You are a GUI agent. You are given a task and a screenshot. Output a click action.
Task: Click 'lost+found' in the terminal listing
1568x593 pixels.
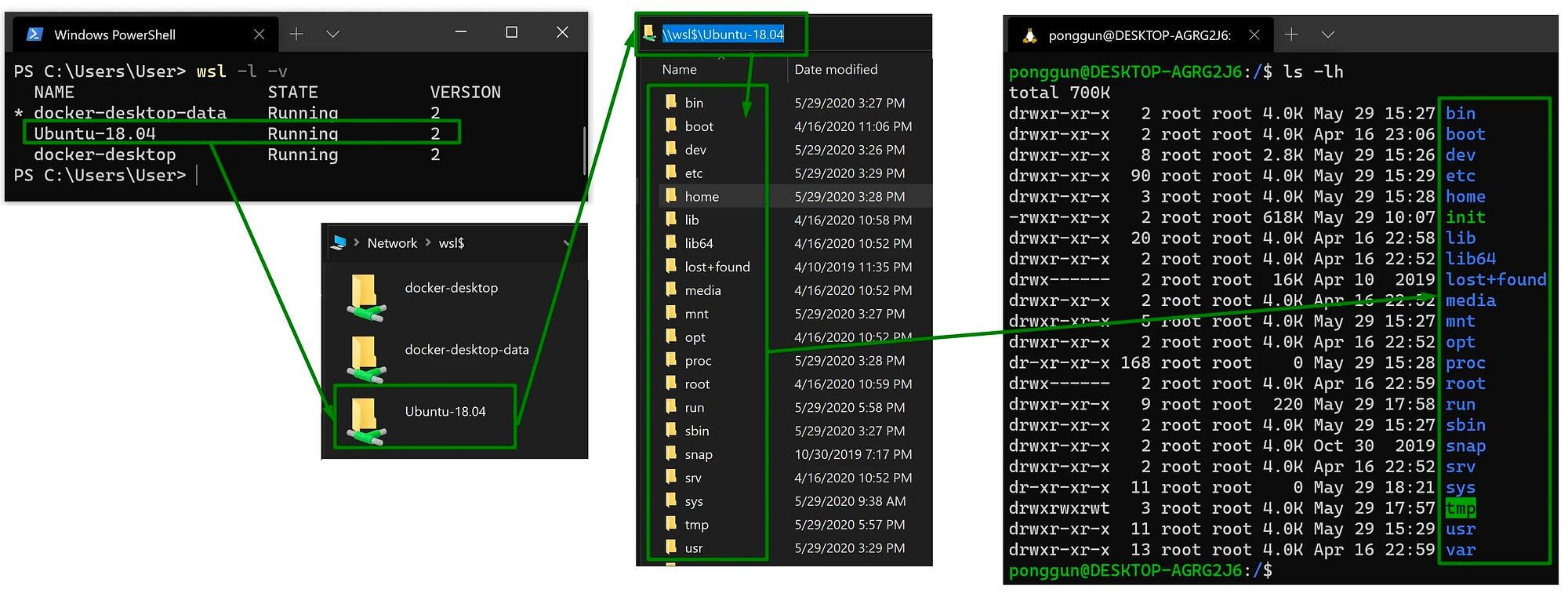point(1496,279)
